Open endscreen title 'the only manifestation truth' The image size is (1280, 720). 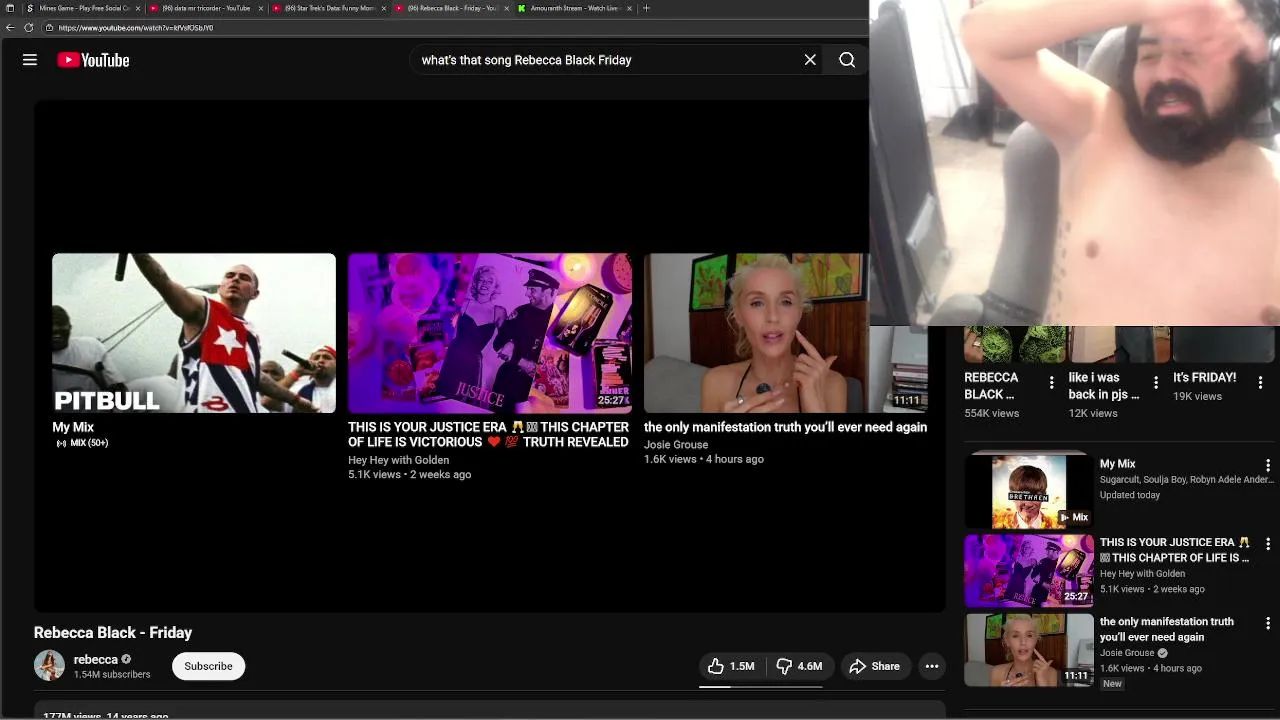click(785, 427)
